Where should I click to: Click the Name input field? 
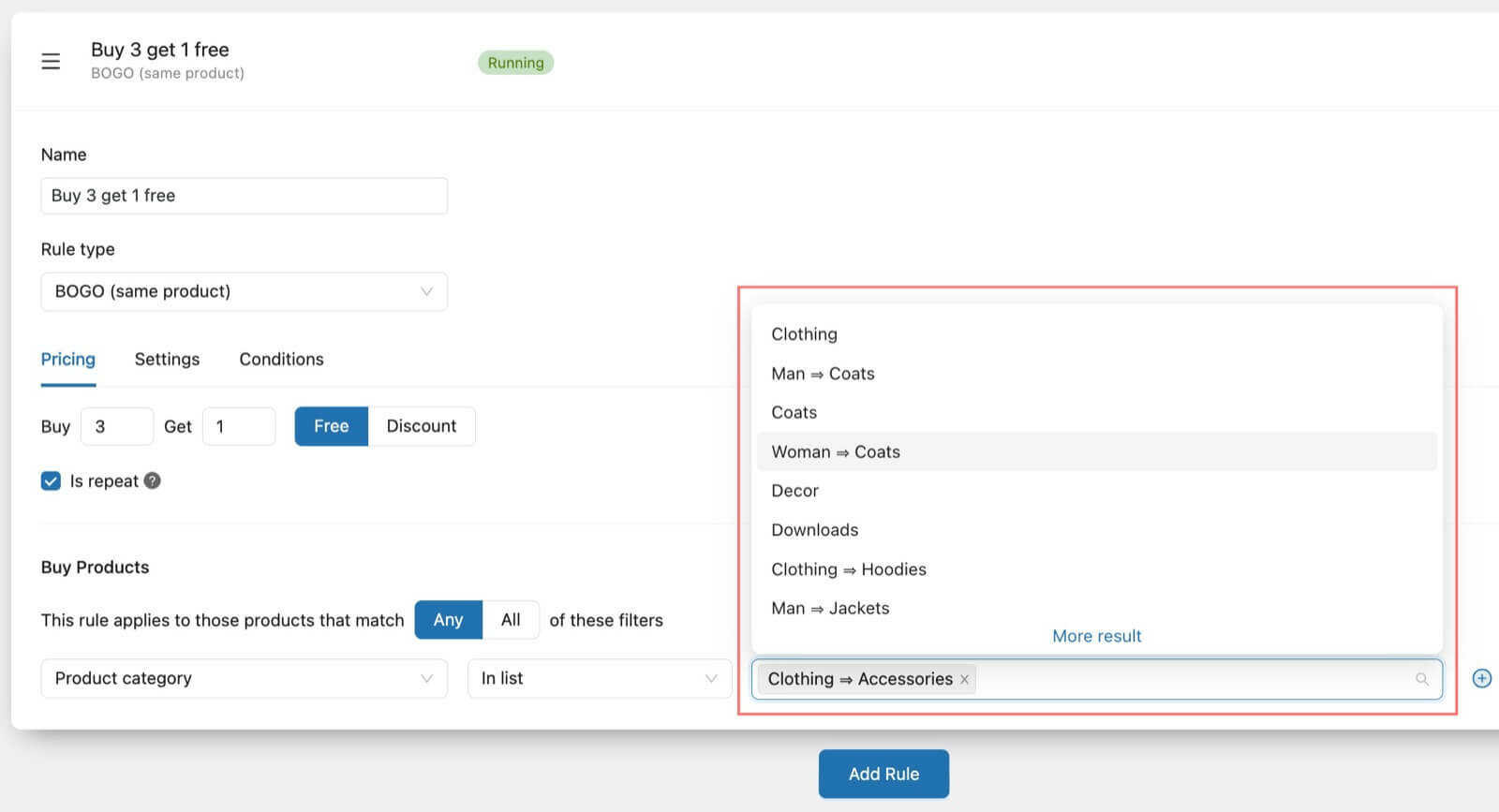coord(244,196)
